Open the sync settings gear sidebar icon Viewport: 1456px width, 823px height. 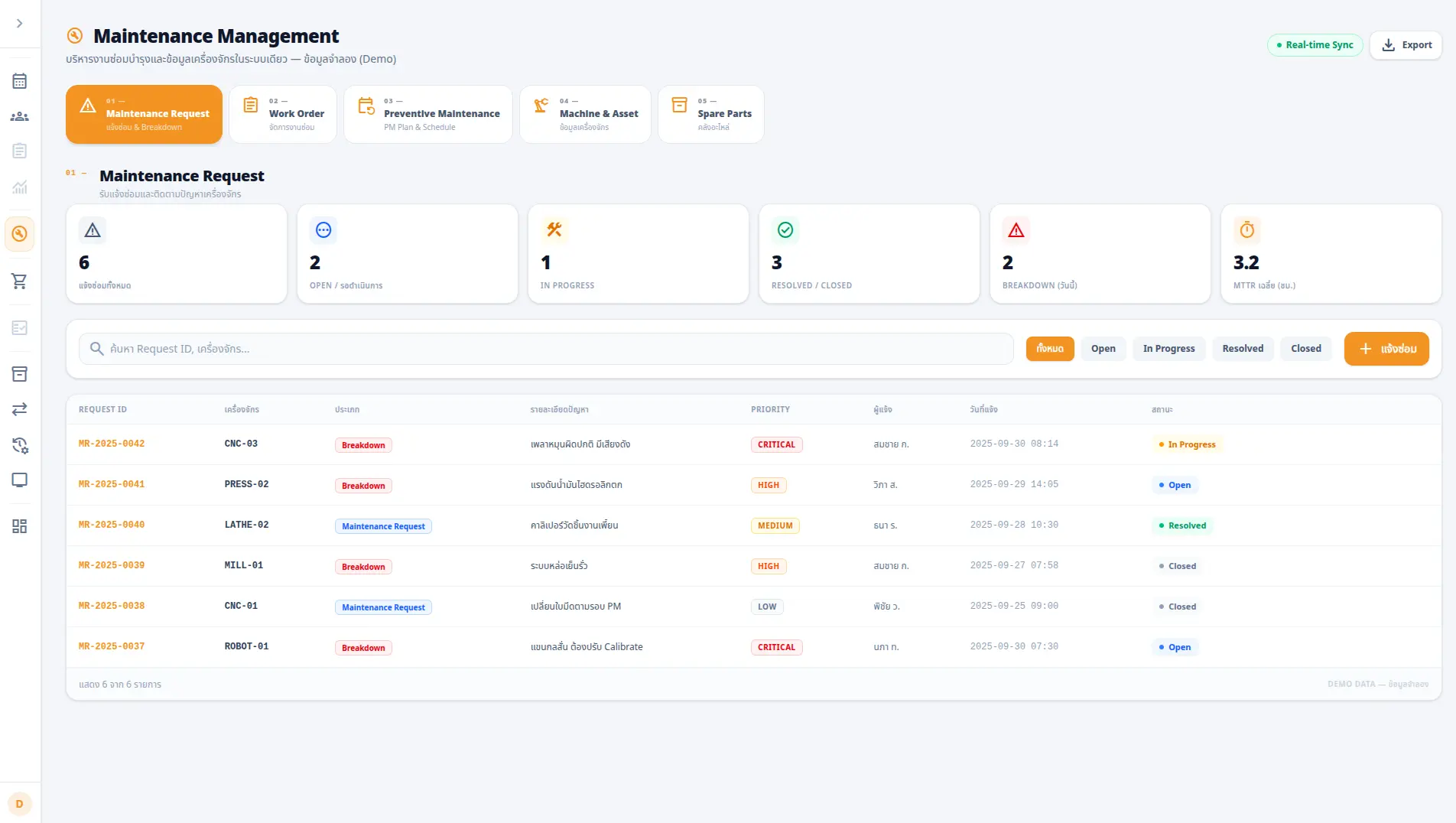point(20,445)
